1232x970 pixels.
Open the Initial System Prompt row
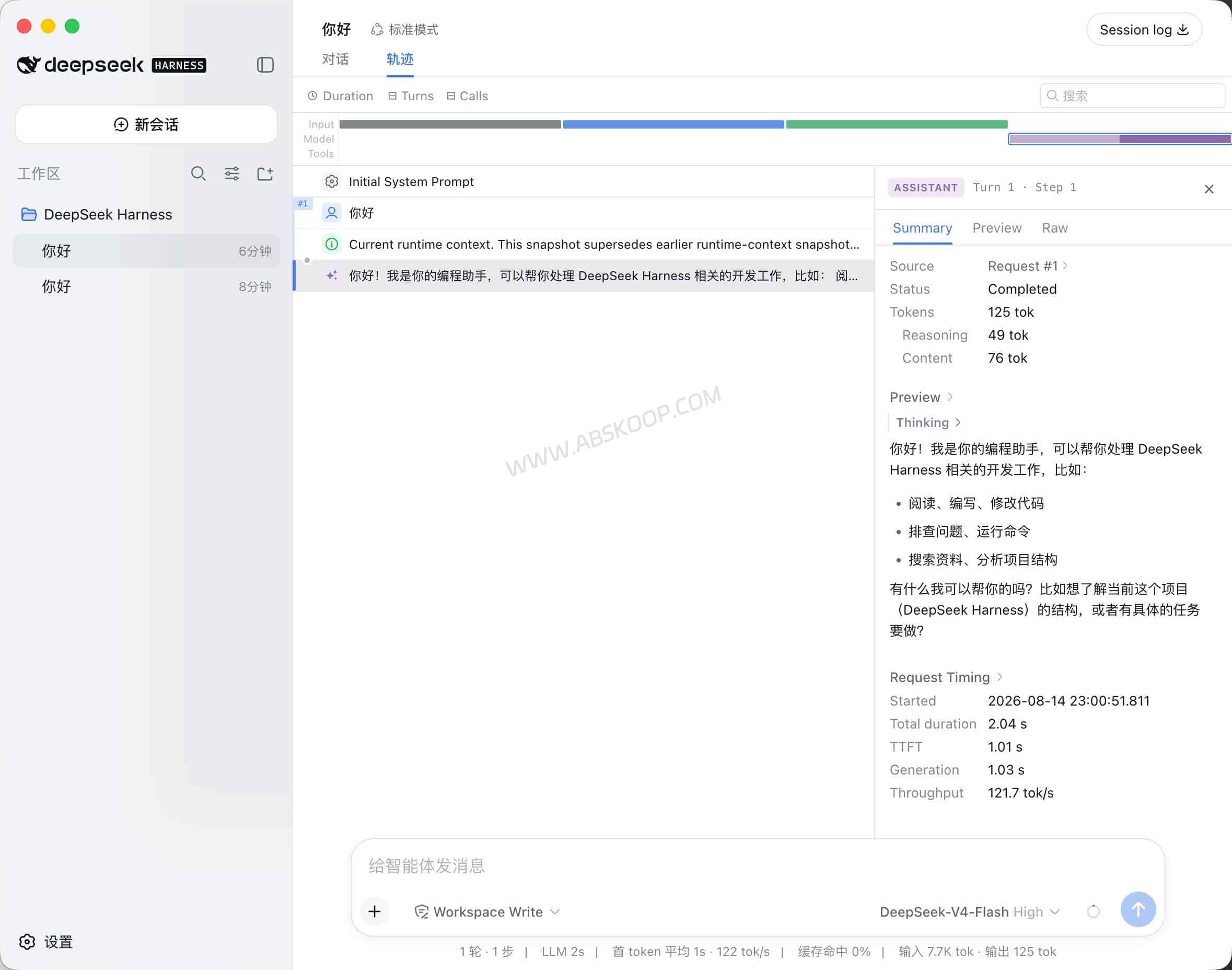[584, 182]
